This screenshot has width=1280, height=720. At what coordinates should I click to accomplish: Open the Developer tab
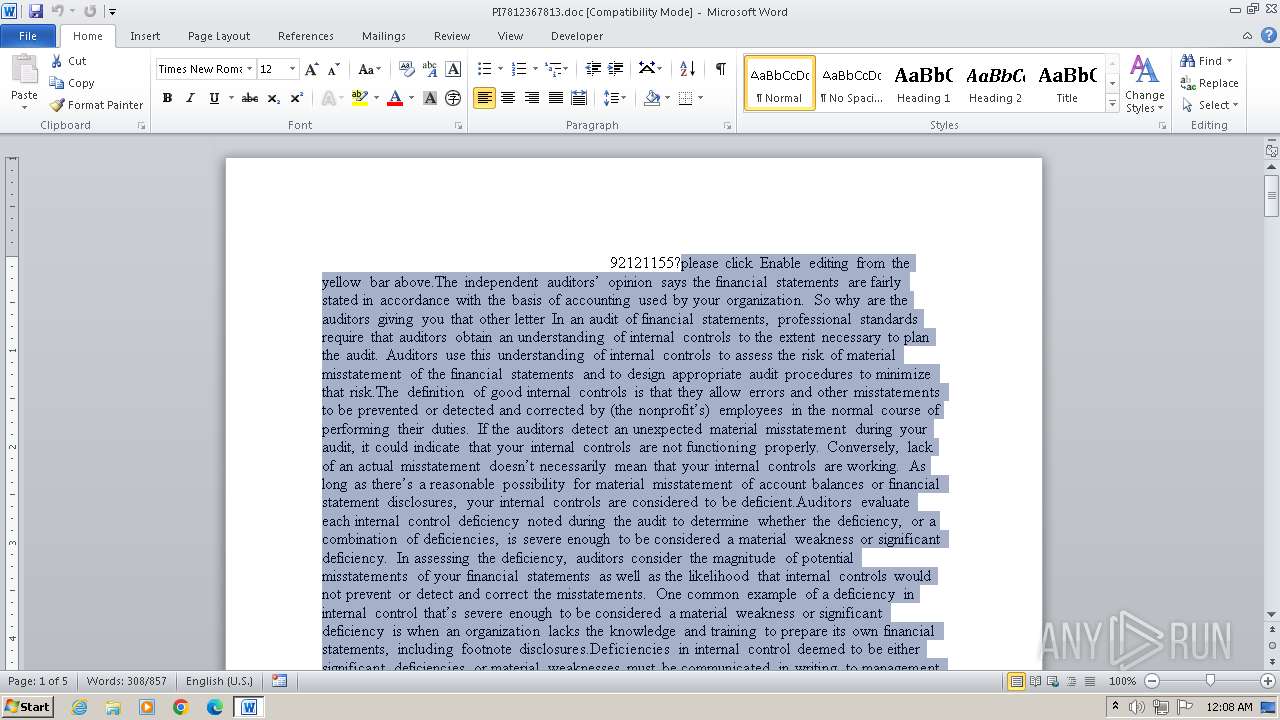coord(577,36)
